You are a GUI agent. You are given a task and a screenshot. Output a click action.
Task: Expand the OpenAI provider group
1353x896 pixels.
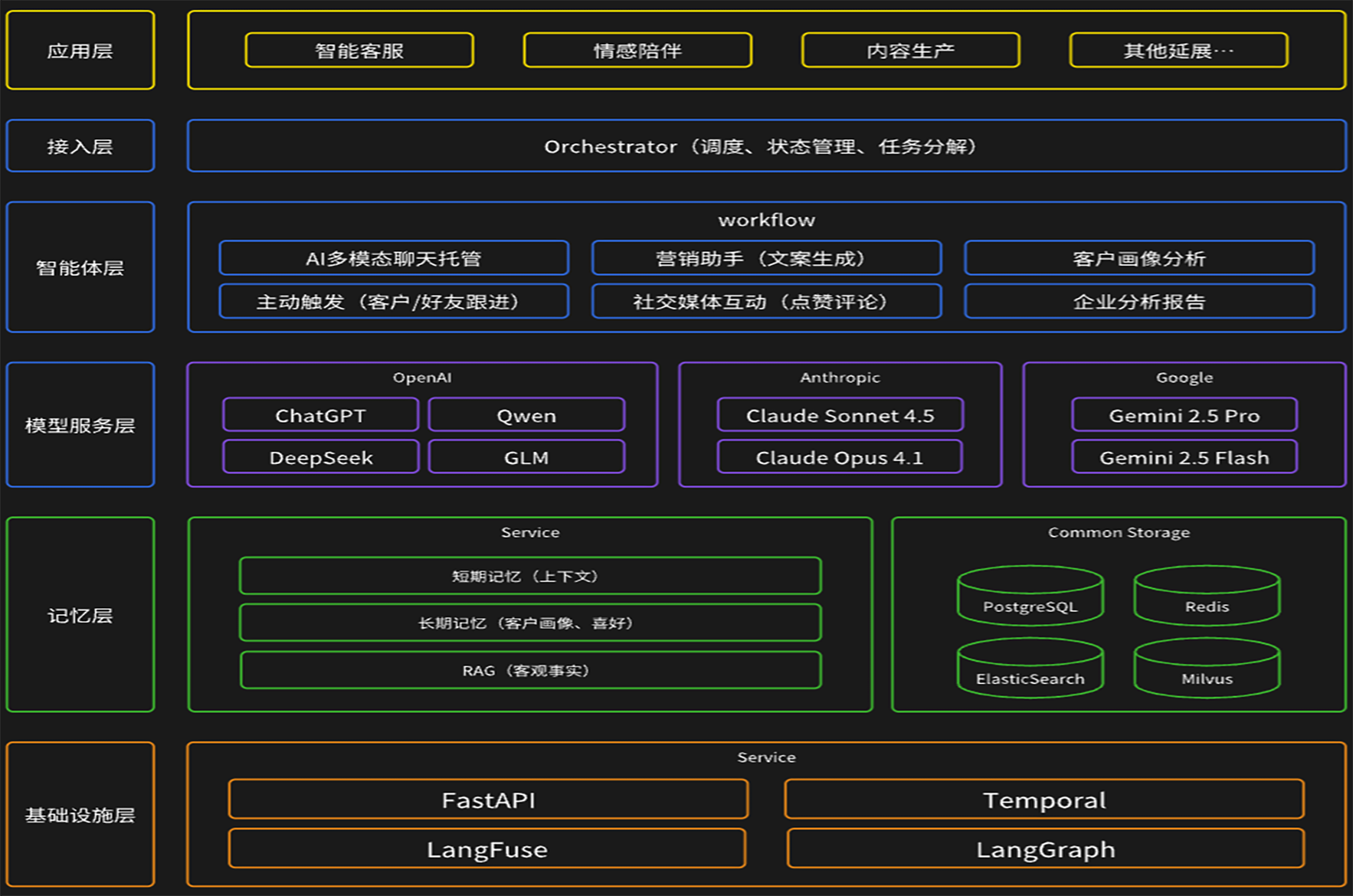coord(422,377)
